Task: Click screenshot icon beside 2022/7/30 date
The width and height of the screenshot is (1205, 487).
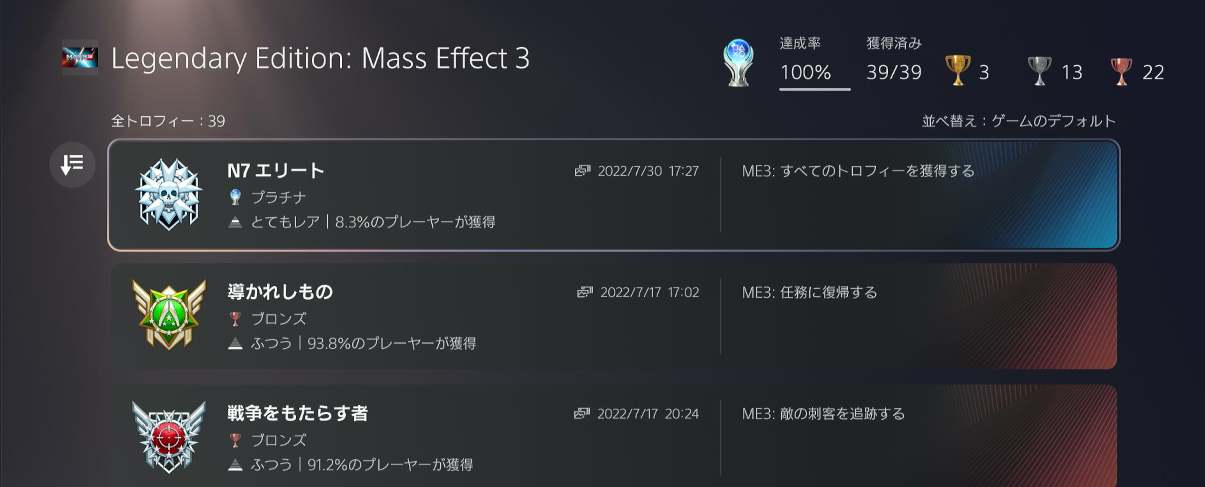Action: click(x=583, y=171)
